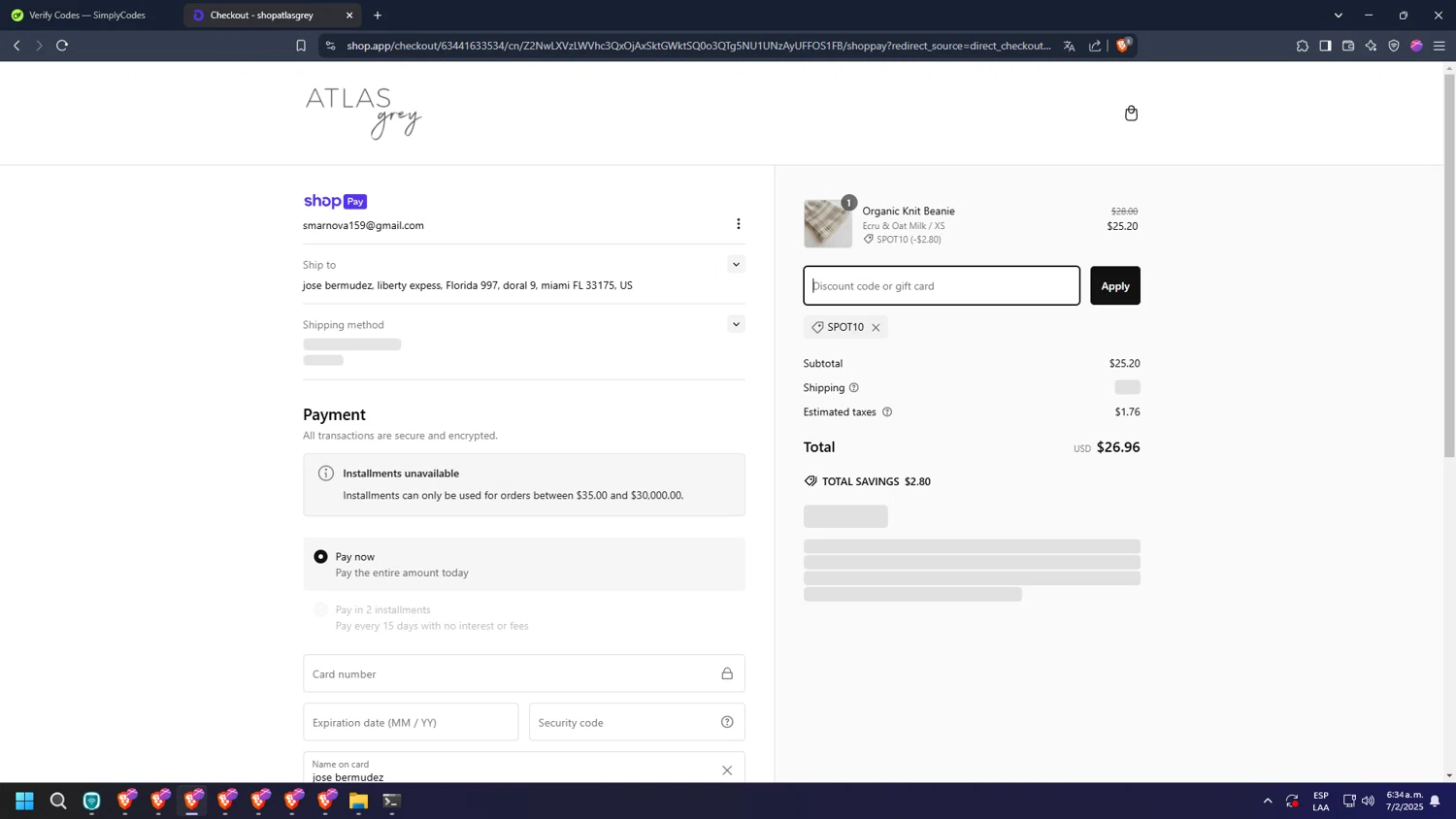
Task: Select the Checkout - shopatlasgrey tab
Action: (262, 16)
